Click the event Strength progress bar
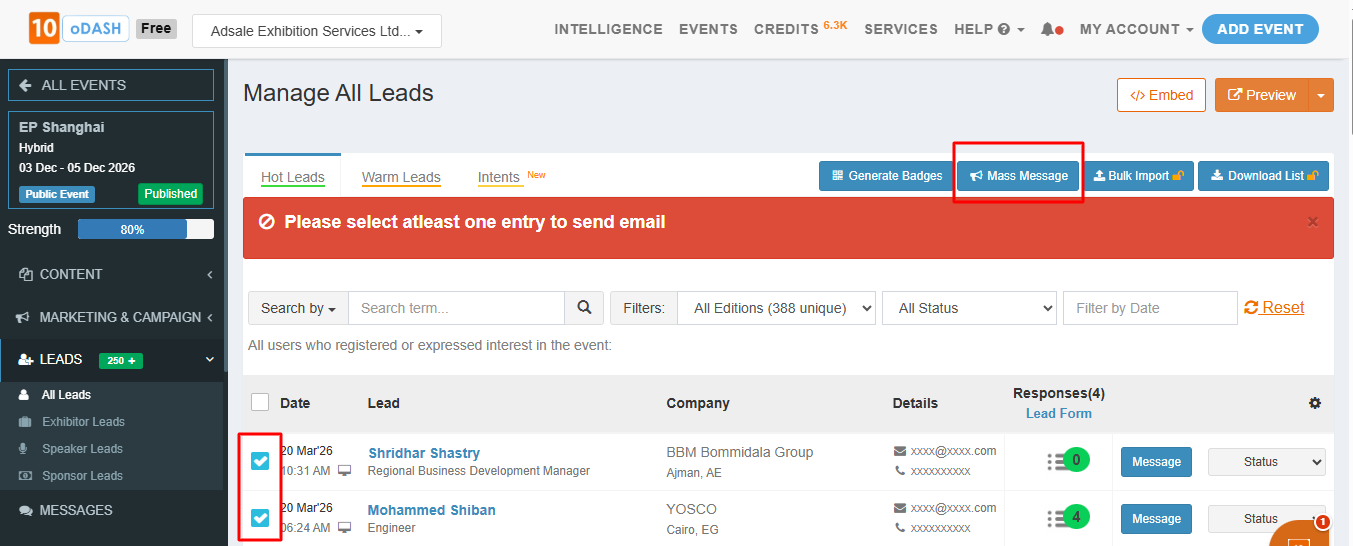Viewport: 1353px width, 546px height. tap(146, 229)
